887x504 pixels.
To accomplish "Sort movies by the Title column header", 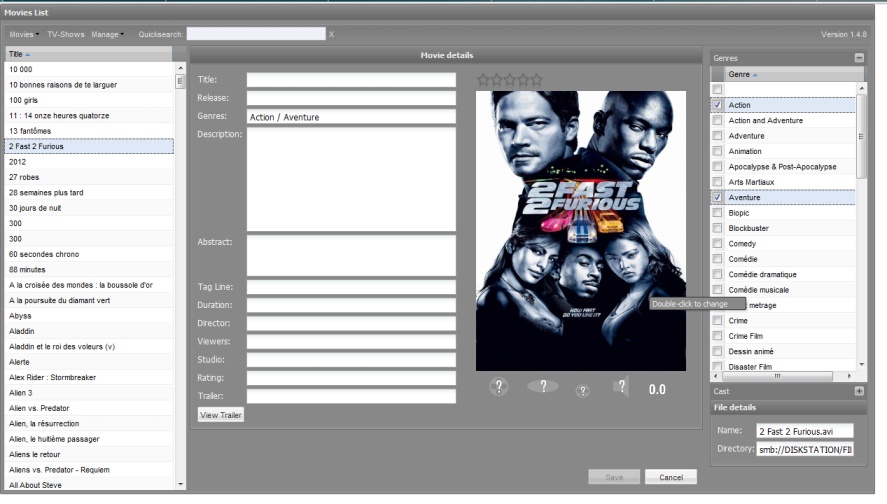I will (89, 54).
